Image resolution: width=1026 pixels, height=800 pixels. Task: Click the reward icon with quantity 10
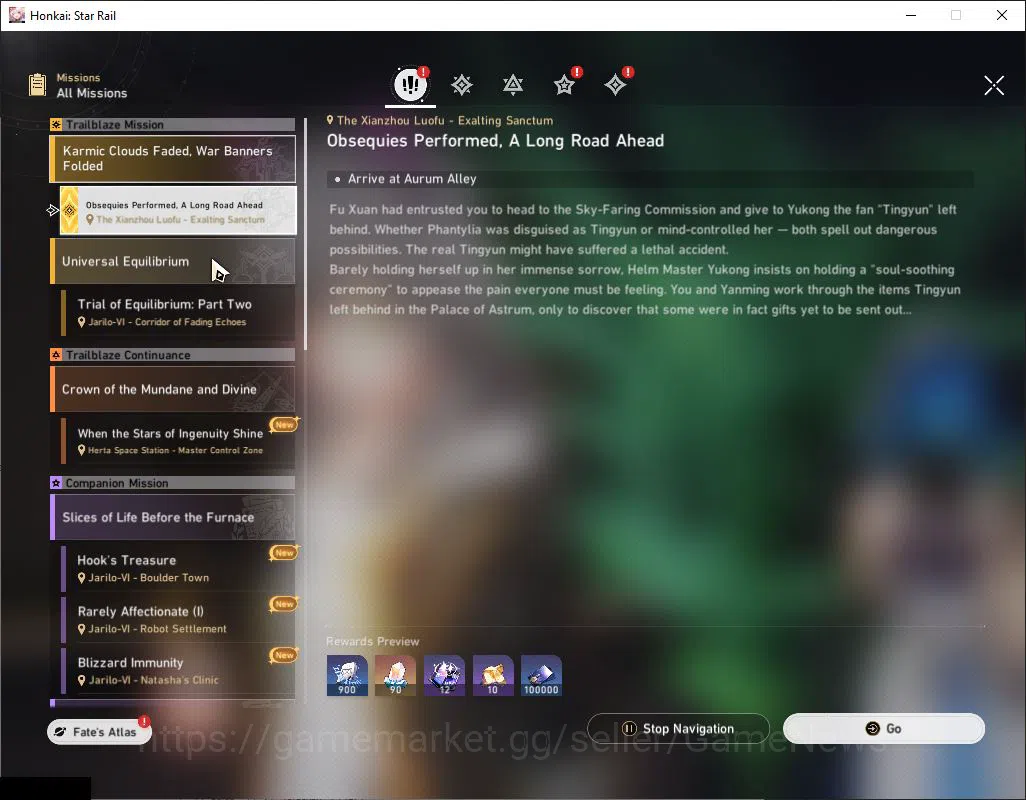[493, 675]
